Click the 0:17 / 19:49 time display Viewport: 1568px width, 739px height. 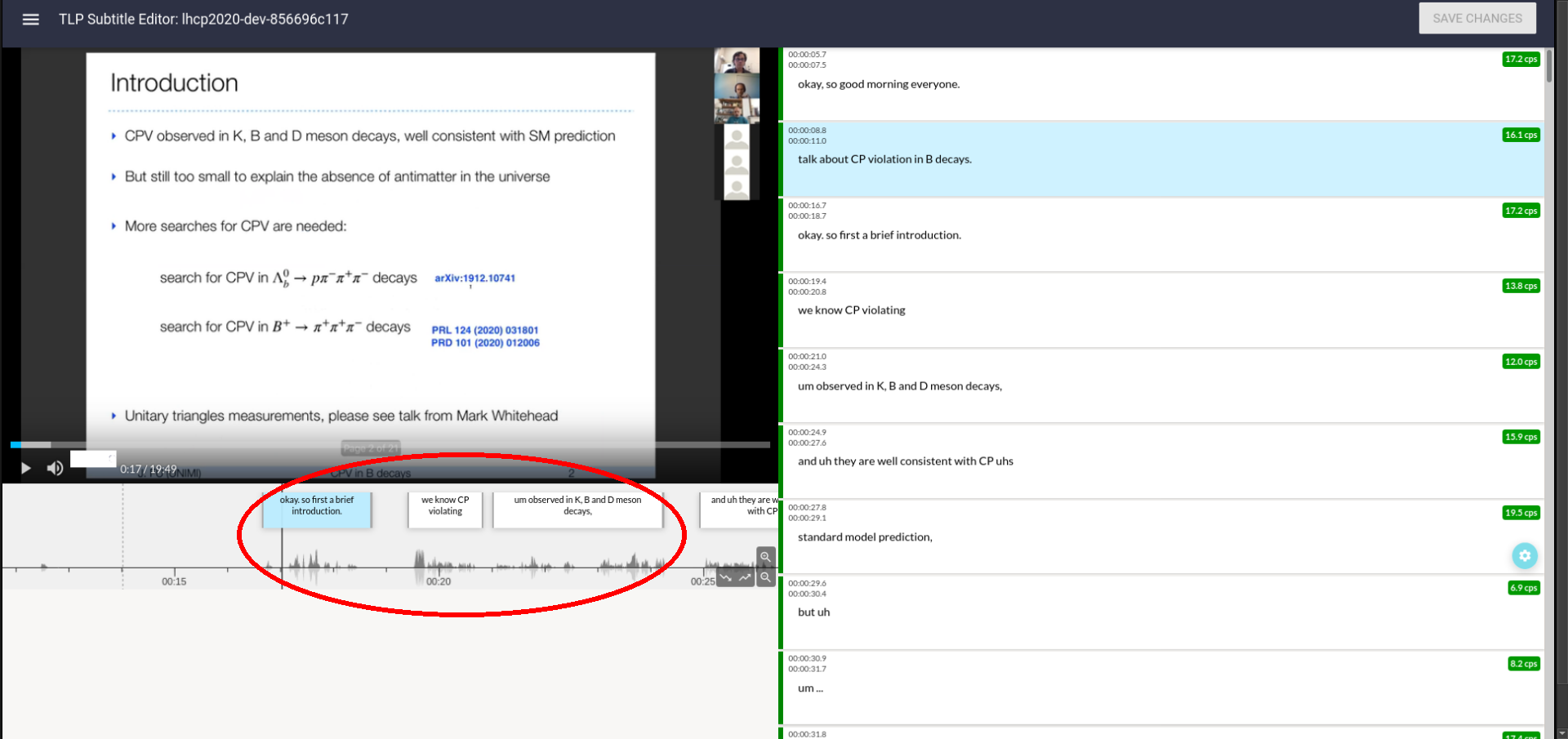(148, 469)
